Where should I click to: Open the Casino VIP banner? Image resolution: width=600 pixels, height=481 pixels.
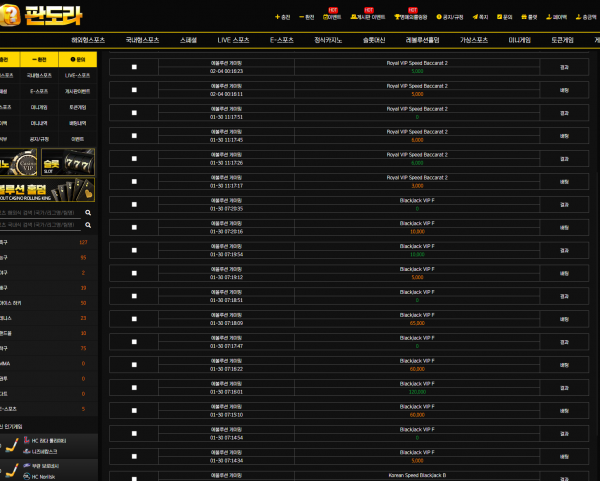click(x=18, y=161)
